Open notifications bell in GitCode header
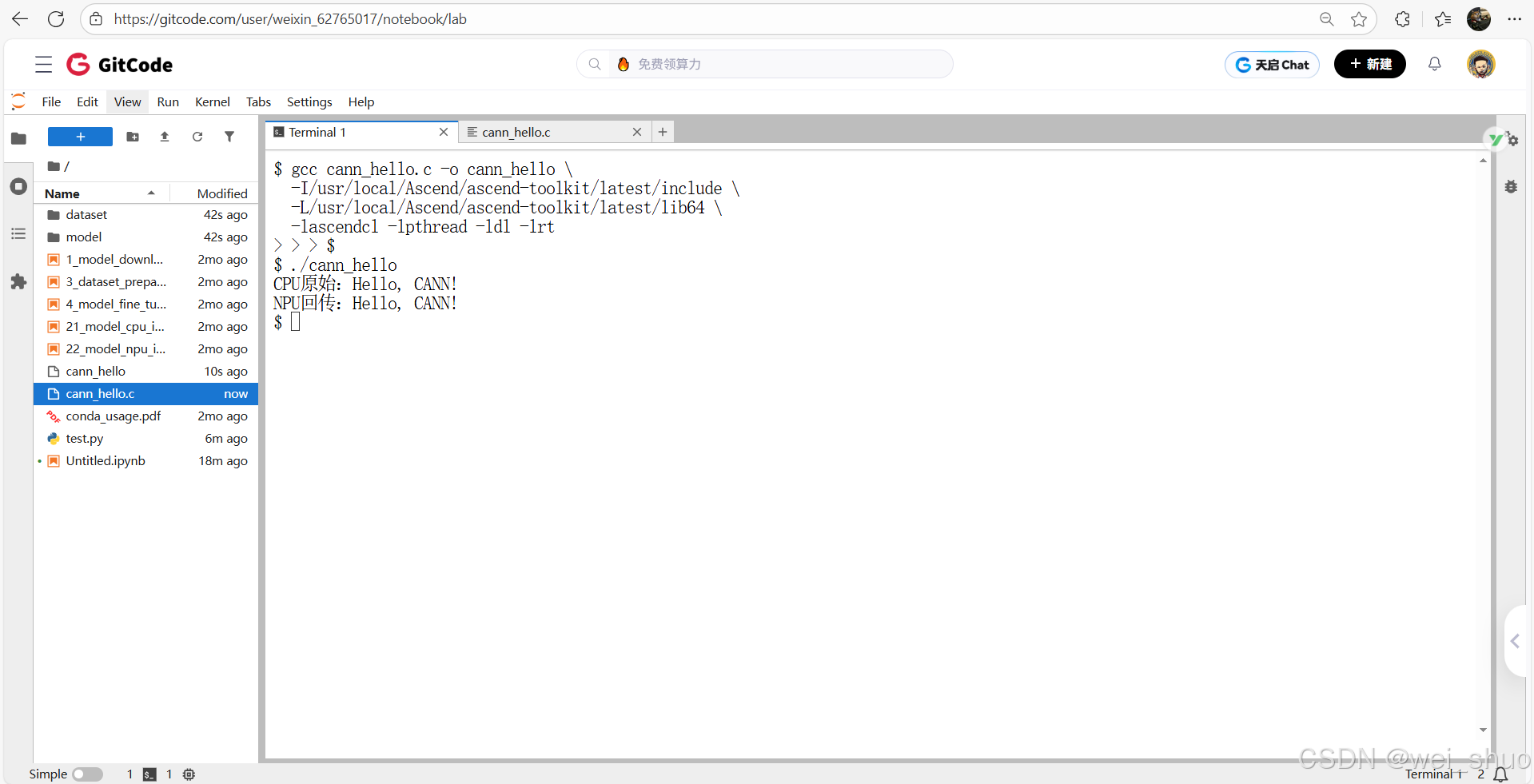The image size is (1534, 784). pyautogui.click(x=1435, y=64)
